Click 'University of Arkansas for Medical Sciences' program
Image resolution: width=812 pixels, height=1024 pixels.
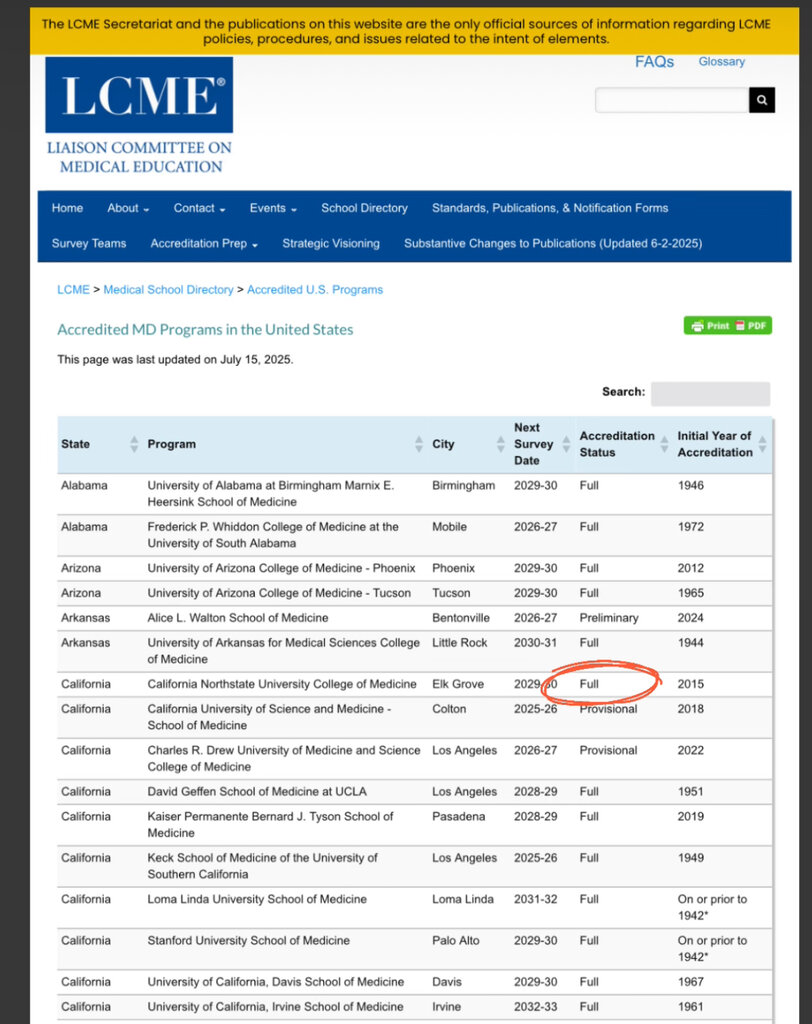(x=284, y=651)
